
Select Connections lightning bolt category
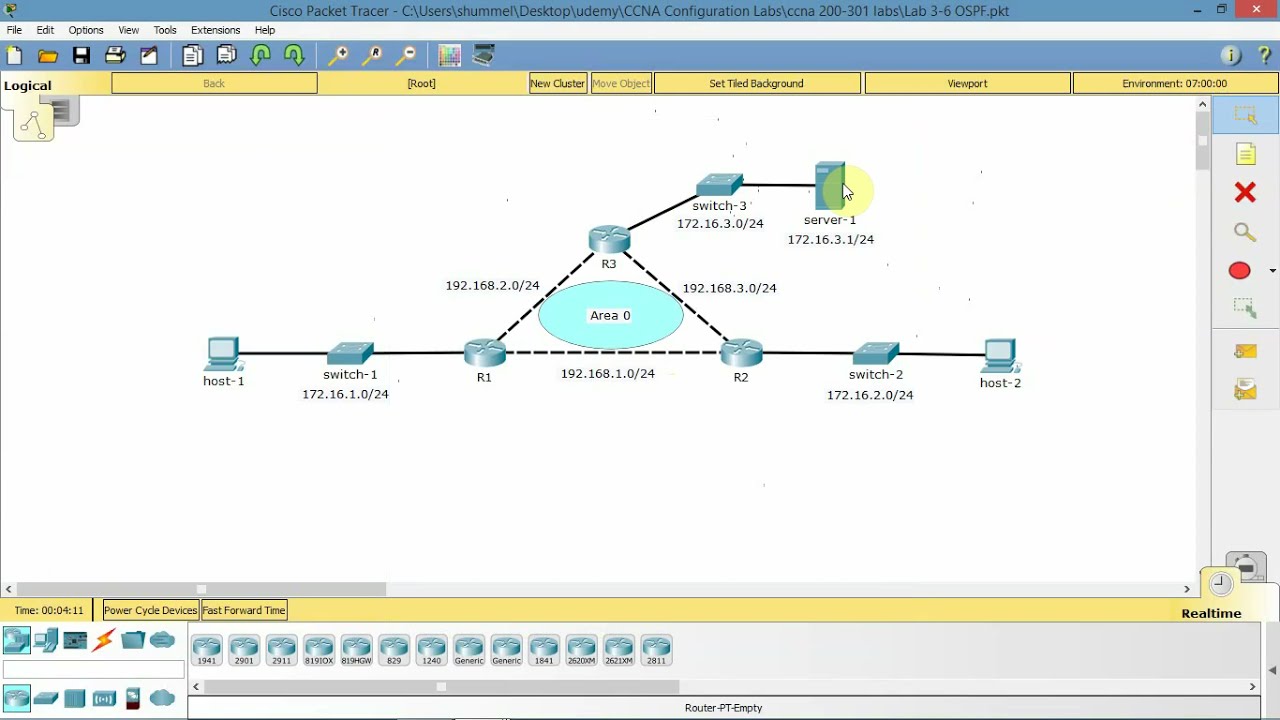tap(104, 640)
